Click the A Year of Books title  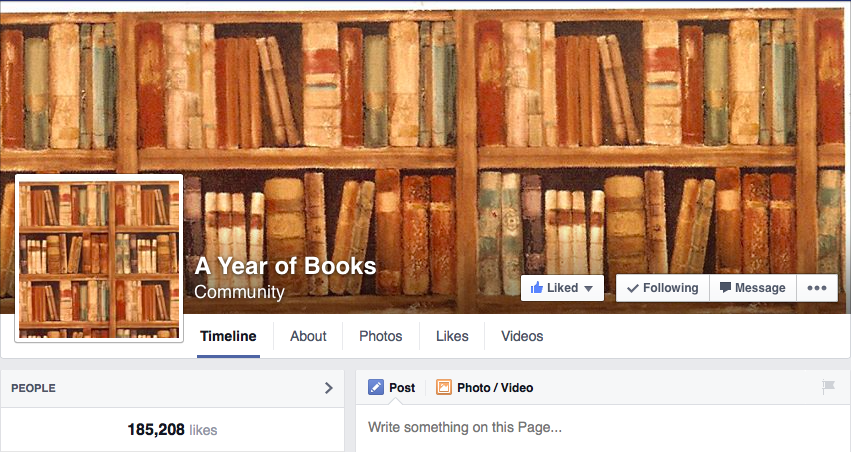click(285, 266)
